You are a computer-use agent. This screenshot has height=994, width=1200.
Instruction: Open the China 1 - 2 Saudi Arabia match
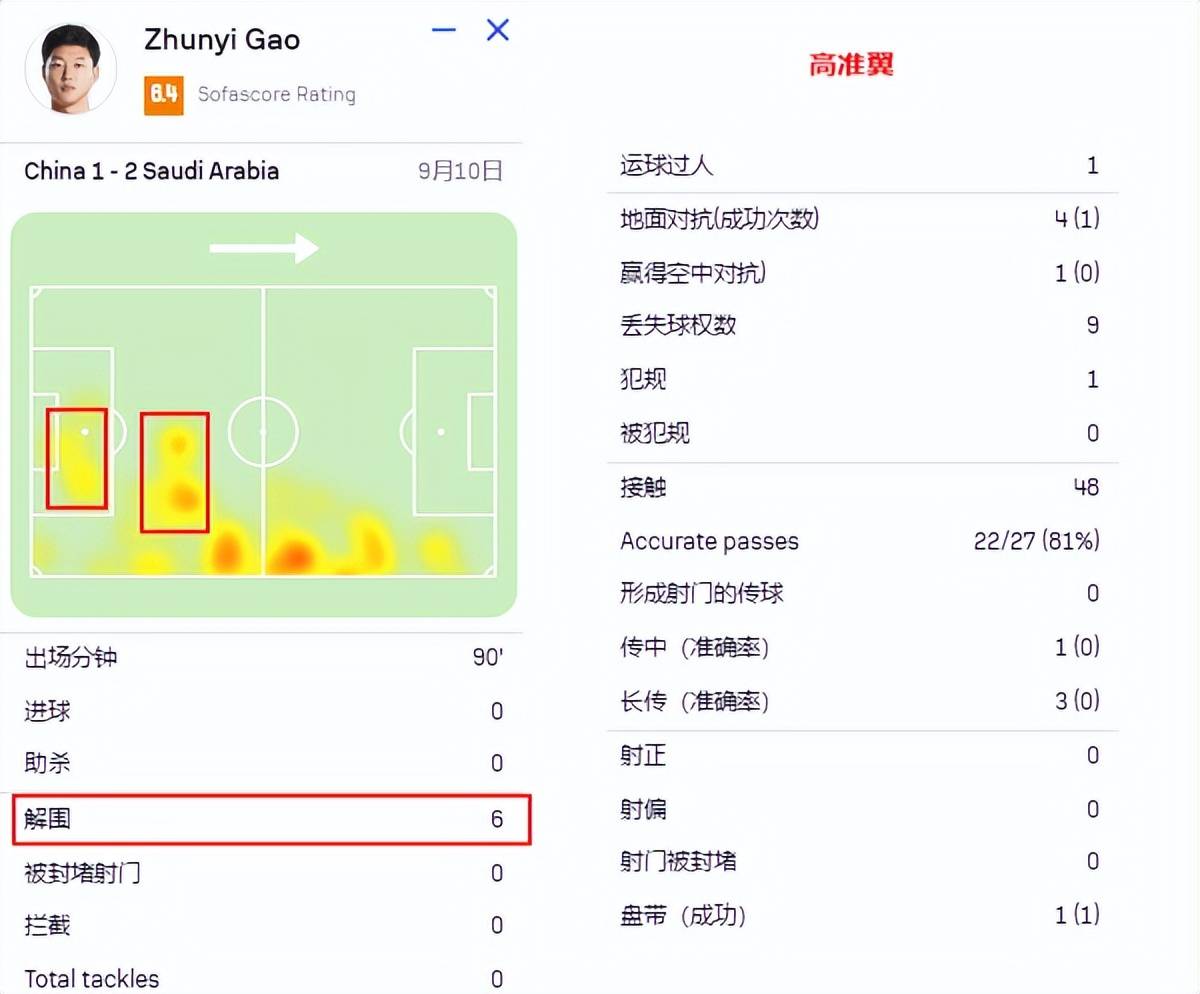[x=152, y=171]
